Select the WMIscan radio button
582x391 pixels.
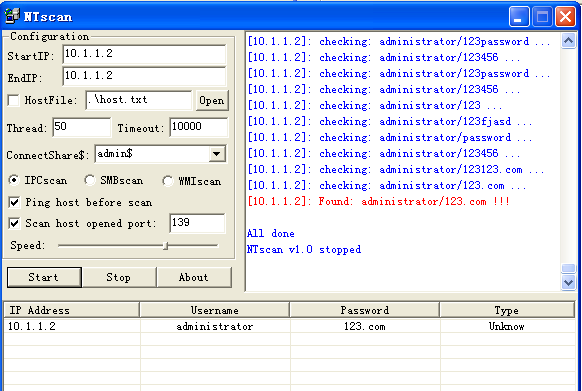coord(168,181)
